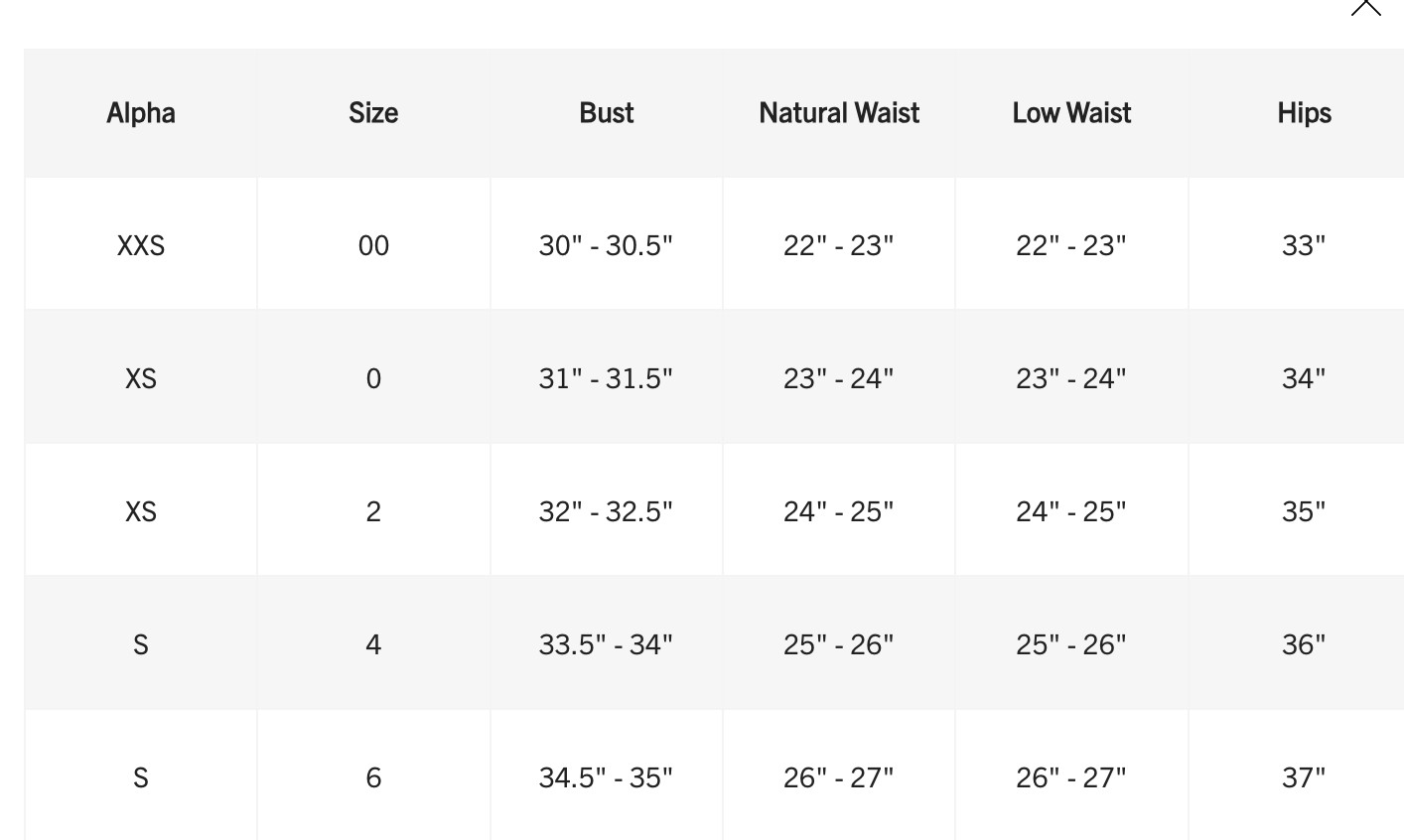This screenshot has height=840, width=1404.
Task: Select bust 31" - 31.5" cell
Action: coord(606,377)
